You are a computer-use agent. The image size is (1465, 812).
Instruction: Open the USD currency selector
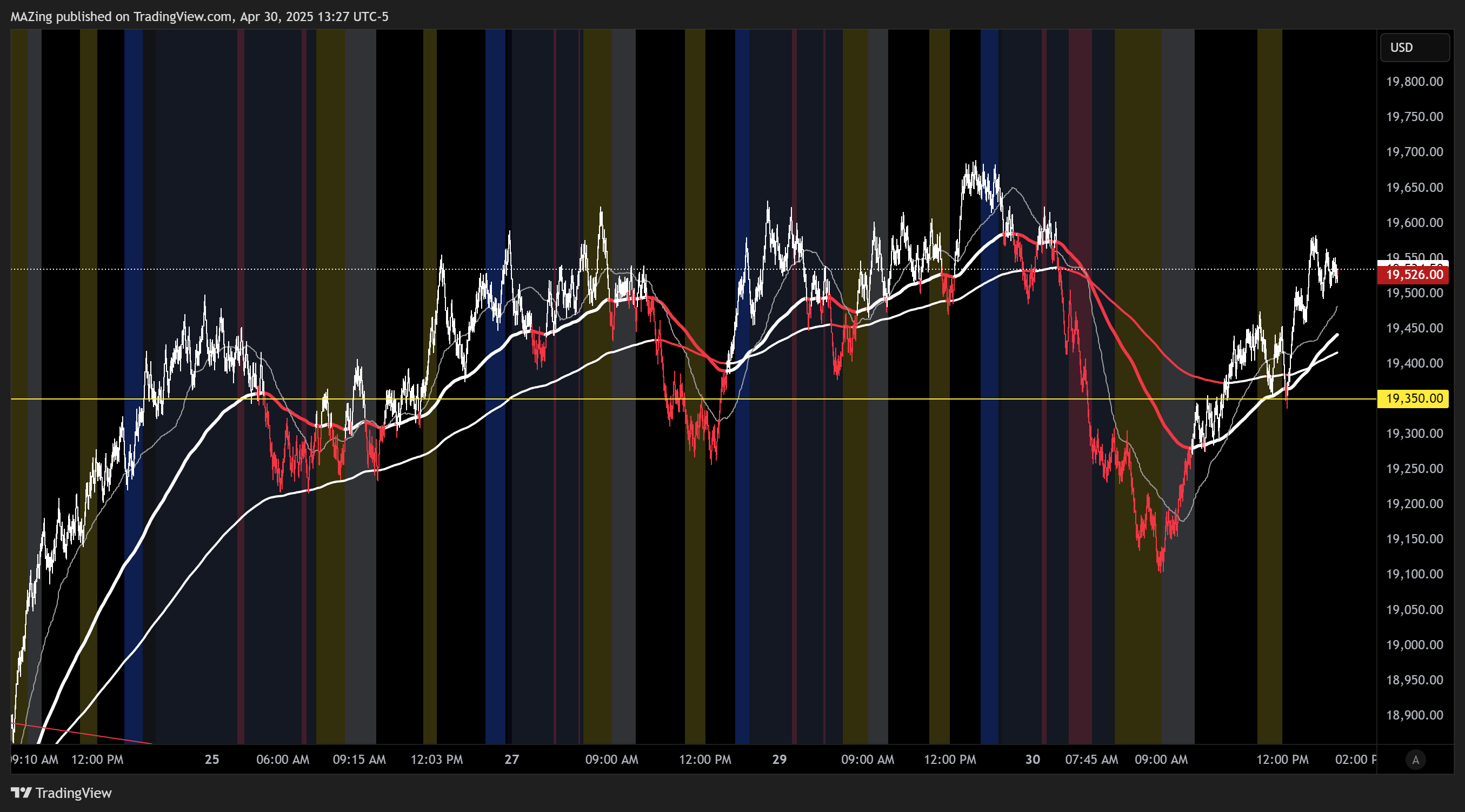click(x=1414, y=47)
